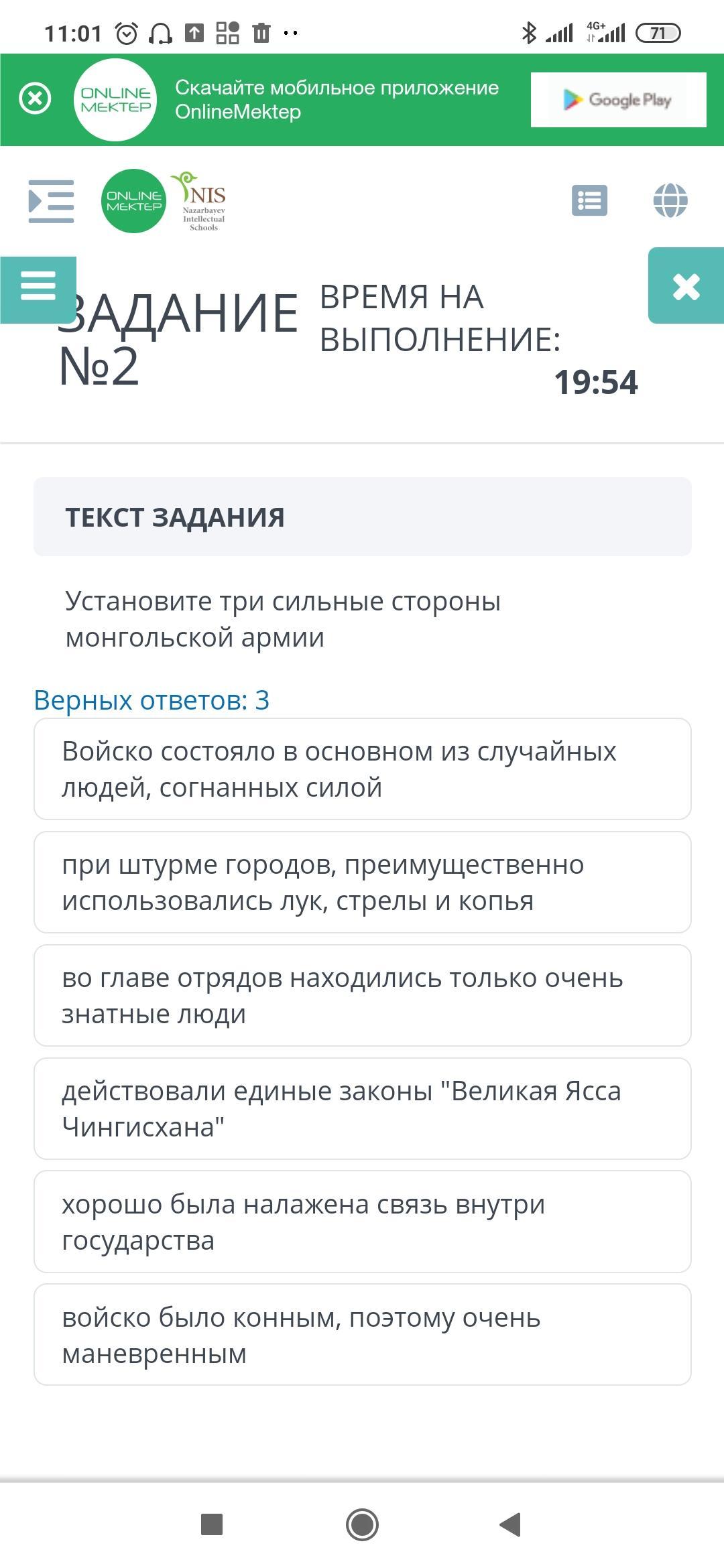Open the list view icon
The height and width of the screenshot is (1568, 724).
click(x=589, y=200)
